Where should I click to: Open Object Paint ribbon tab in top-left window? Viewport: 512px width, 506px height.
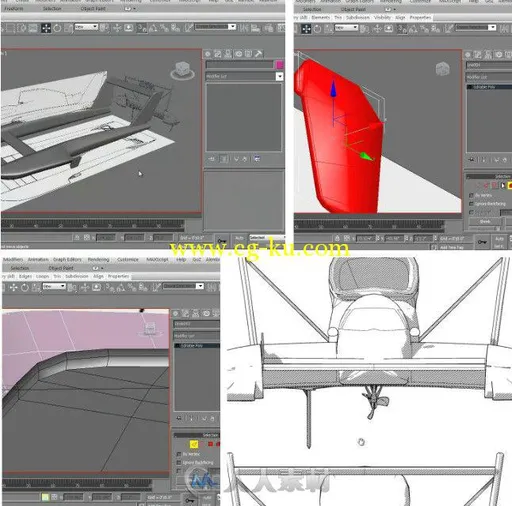[93, 9]
